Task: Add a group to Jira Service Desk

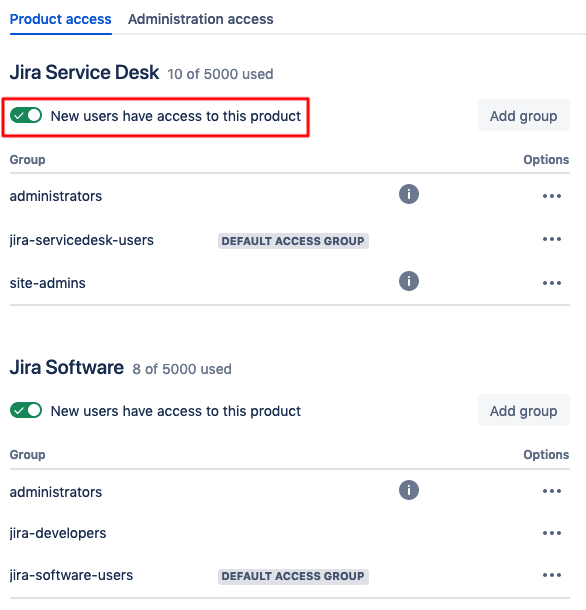Action: [x=523, y=116]
